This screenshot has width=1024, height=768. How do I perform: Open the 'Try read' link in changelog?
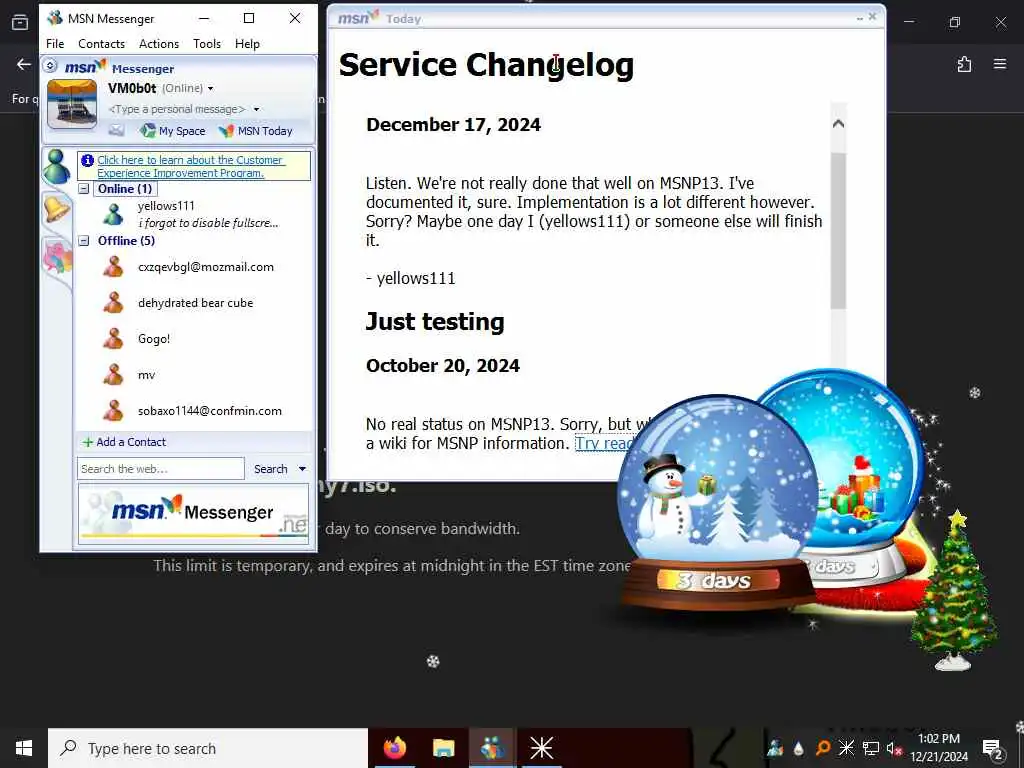[603, 443]
